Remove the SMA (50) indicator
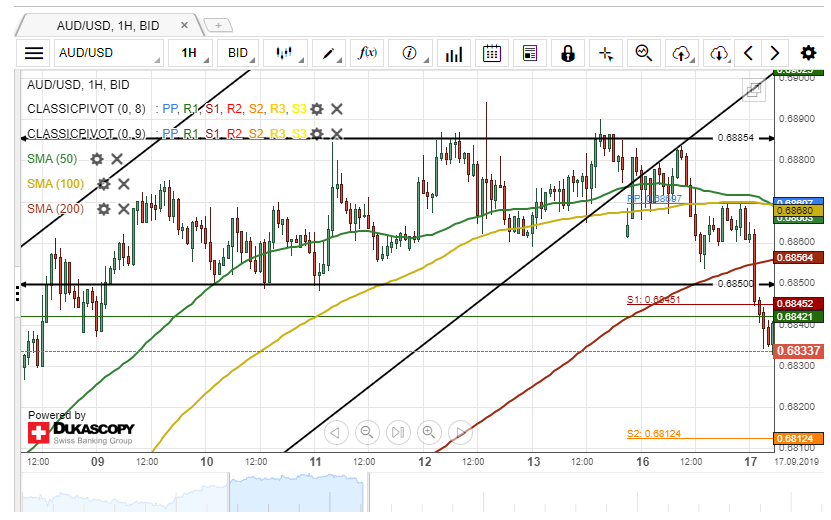Viewport: 831px width, 520px height. coord(117,159)
